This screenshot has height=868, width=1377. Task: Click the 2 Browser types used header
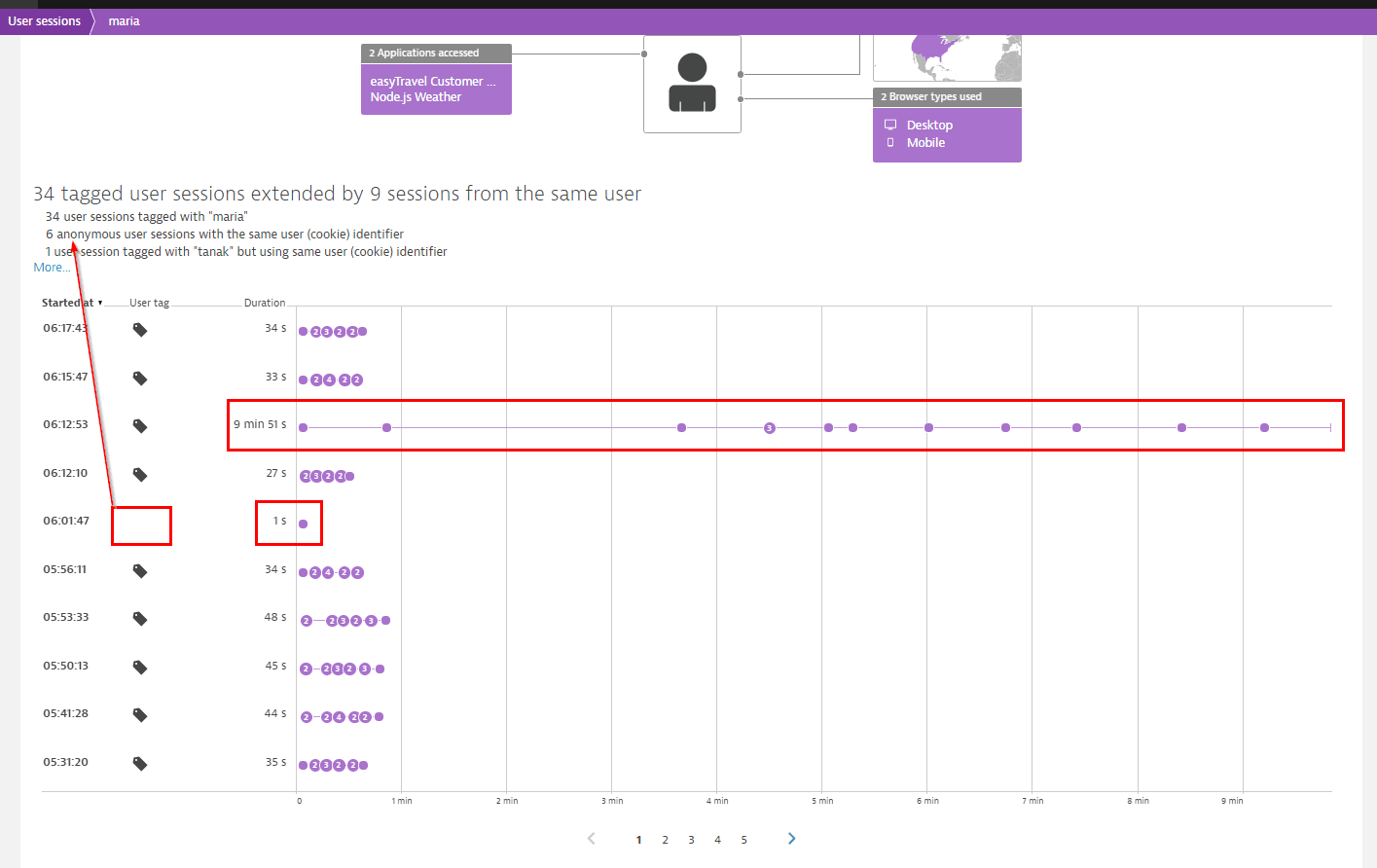point(947,96)
